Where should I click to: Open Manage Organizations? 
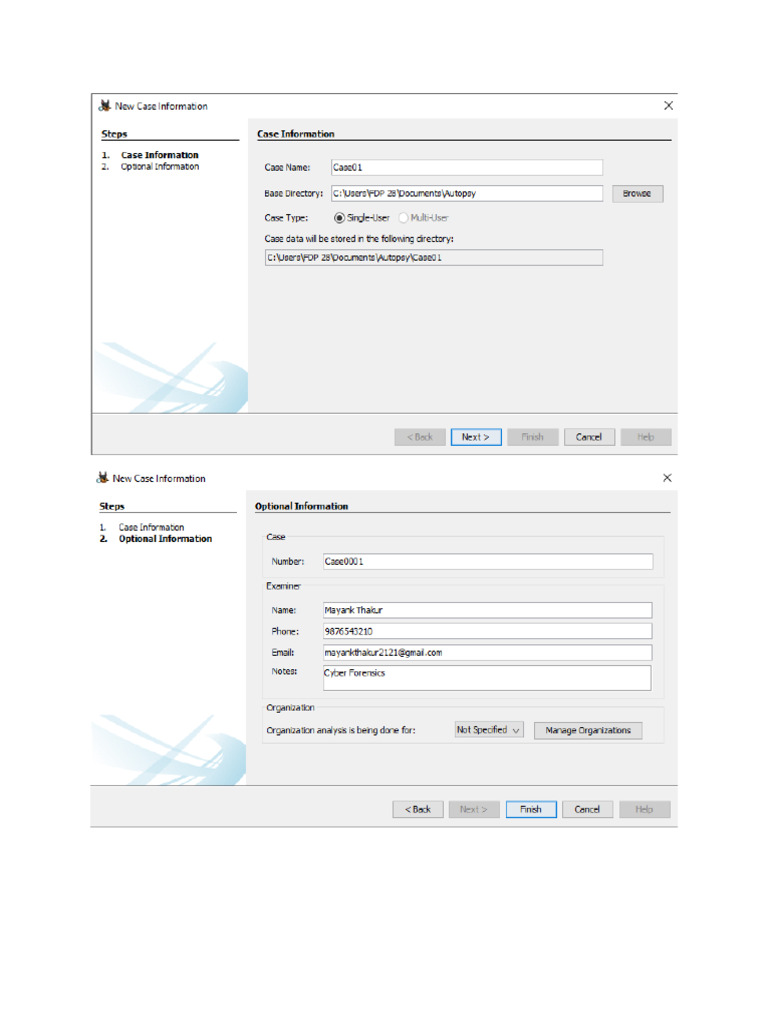pyautogui.click(x=588, y=730)
